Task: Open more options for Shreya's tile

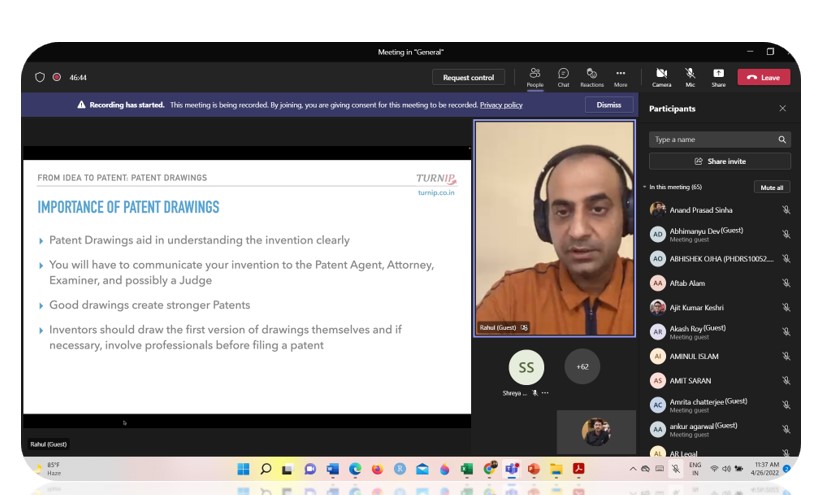Action: coord(545,394)
